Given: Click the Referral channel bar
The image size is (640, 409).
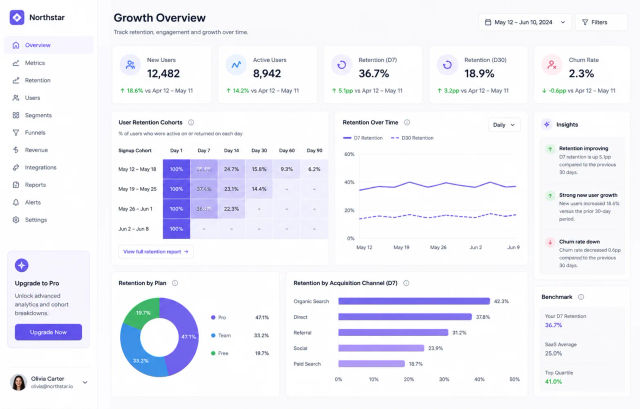Looking at the screenshot, I should pyautogui.click(x=393, y=333).
